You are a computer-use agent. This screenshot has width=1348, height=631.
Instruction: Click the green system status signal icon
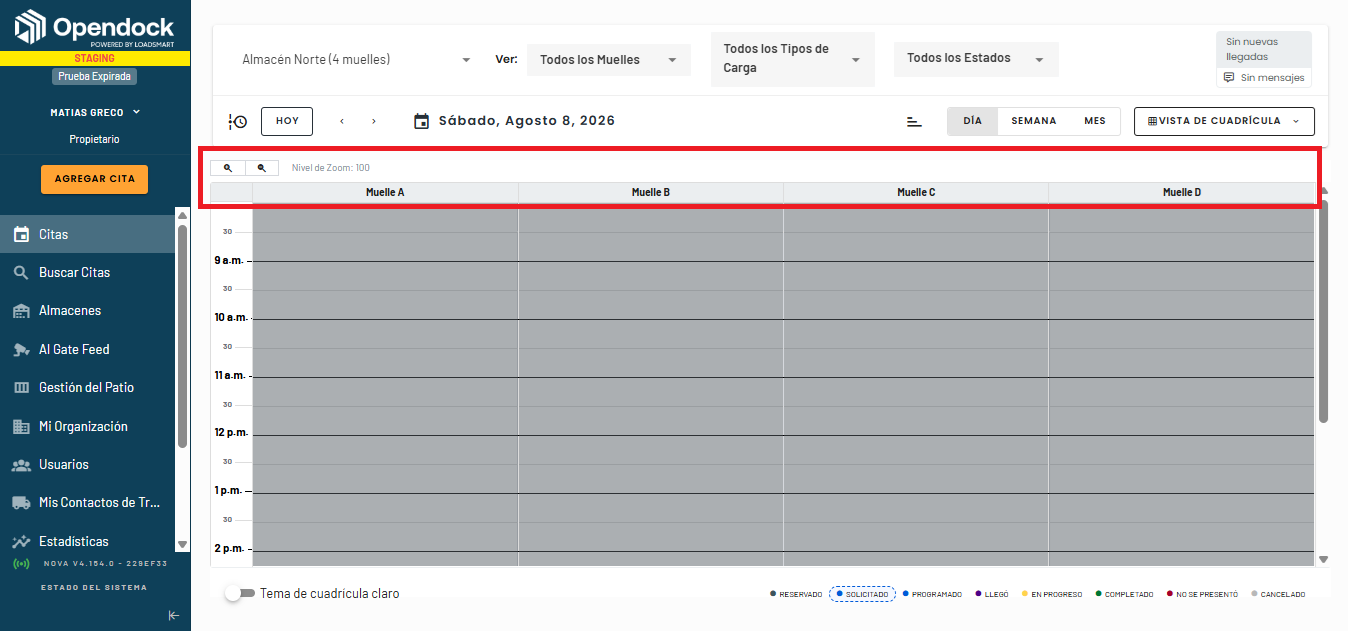click(x=21, y=564)
